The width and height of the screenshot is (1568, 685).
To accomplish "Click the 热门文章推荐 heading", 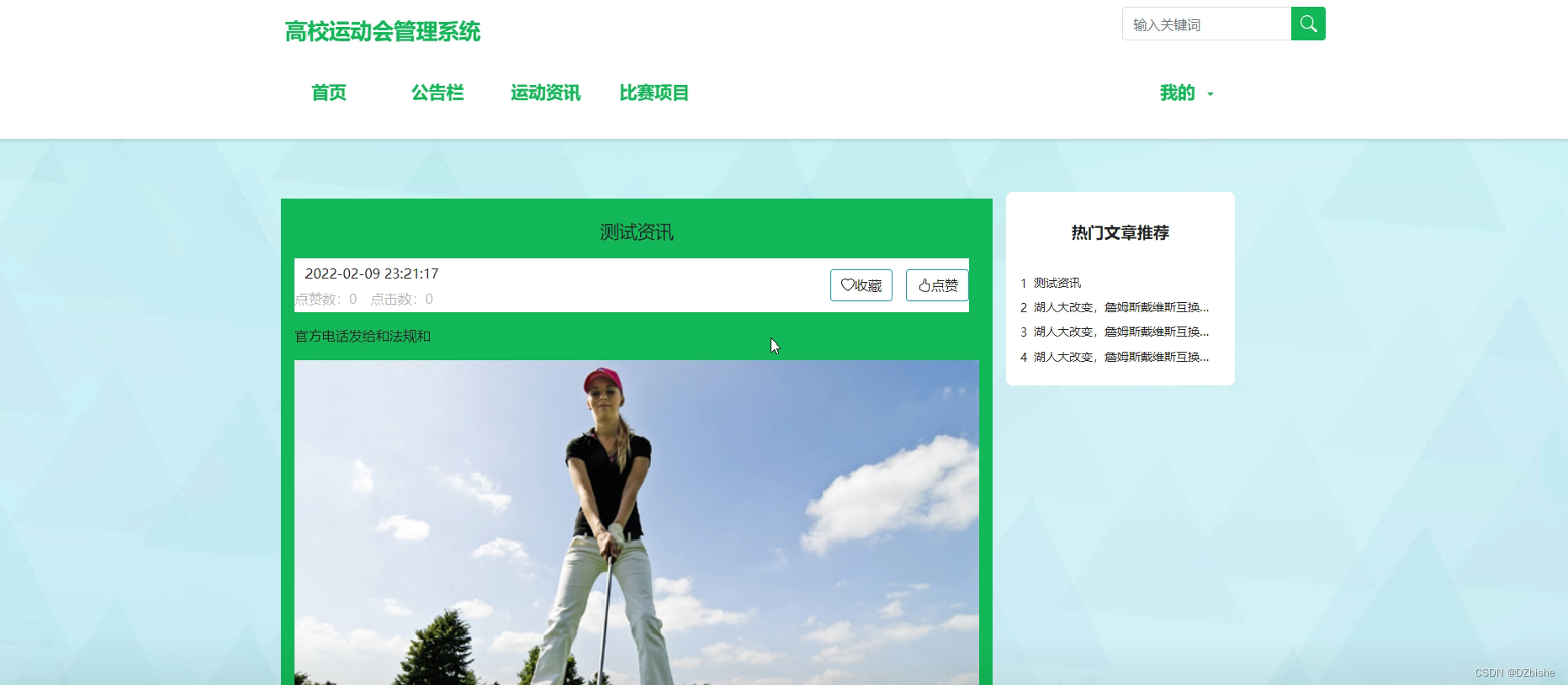I will 1120,232.
